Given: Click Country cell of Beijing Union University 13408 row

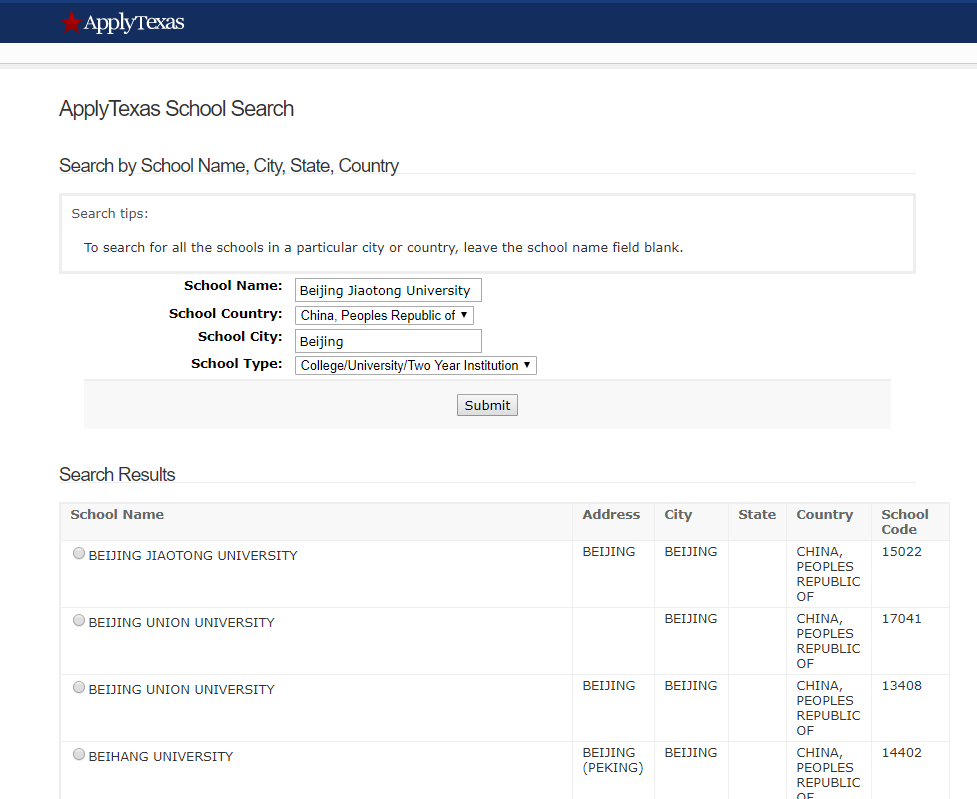Looking at the screenshot, I should (x=828, y=708).
